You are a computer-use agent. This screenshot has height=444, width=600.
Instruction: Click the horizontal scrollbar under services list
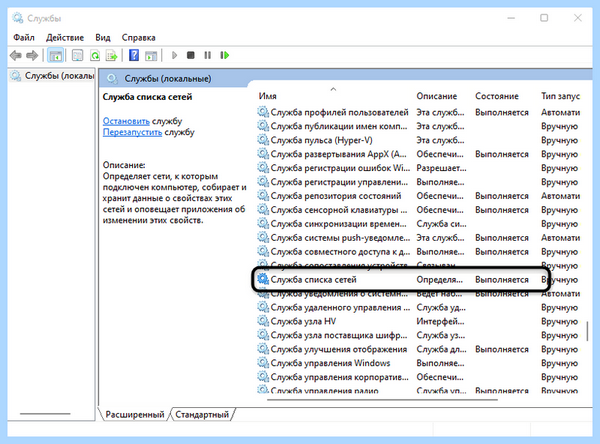383,400
